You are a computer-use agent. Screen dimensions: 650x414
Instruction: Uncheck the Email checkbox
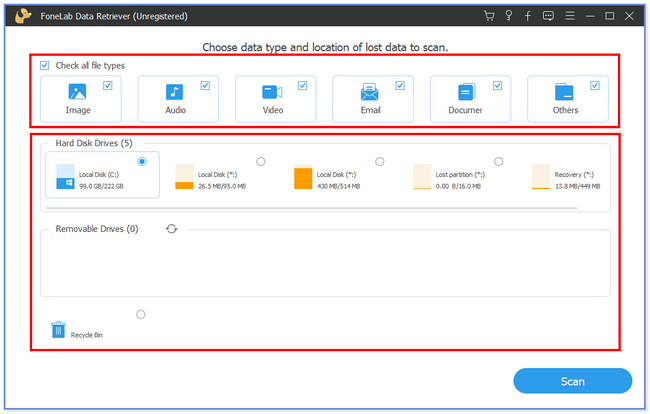(x=400, y=85)
